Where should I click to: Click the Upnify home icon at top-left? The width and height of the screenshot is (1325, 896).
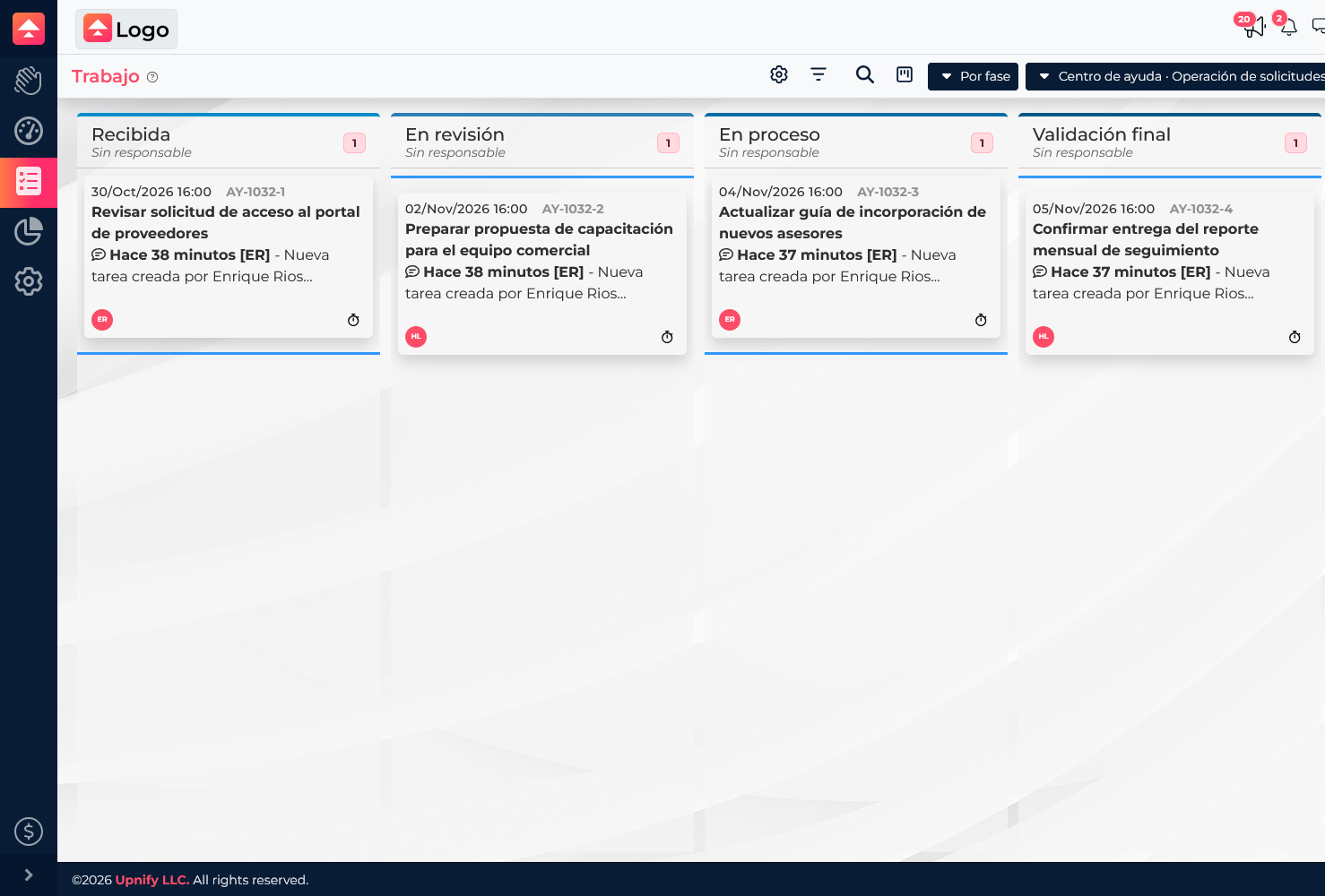(x=29, y=29)
